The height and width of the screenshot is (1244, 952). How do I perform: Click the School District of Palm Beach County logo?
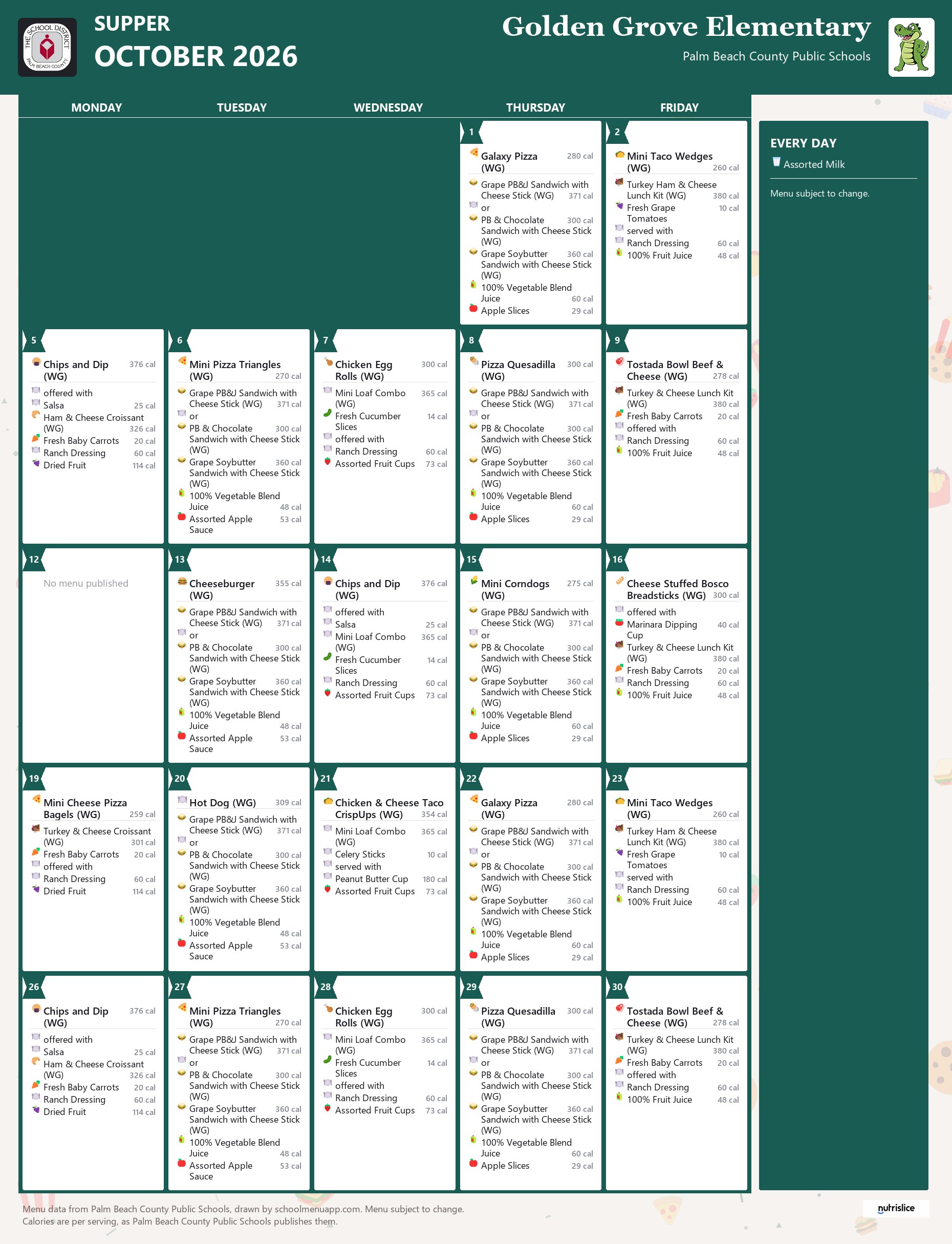pyautogui.click(x=47, y=47)
